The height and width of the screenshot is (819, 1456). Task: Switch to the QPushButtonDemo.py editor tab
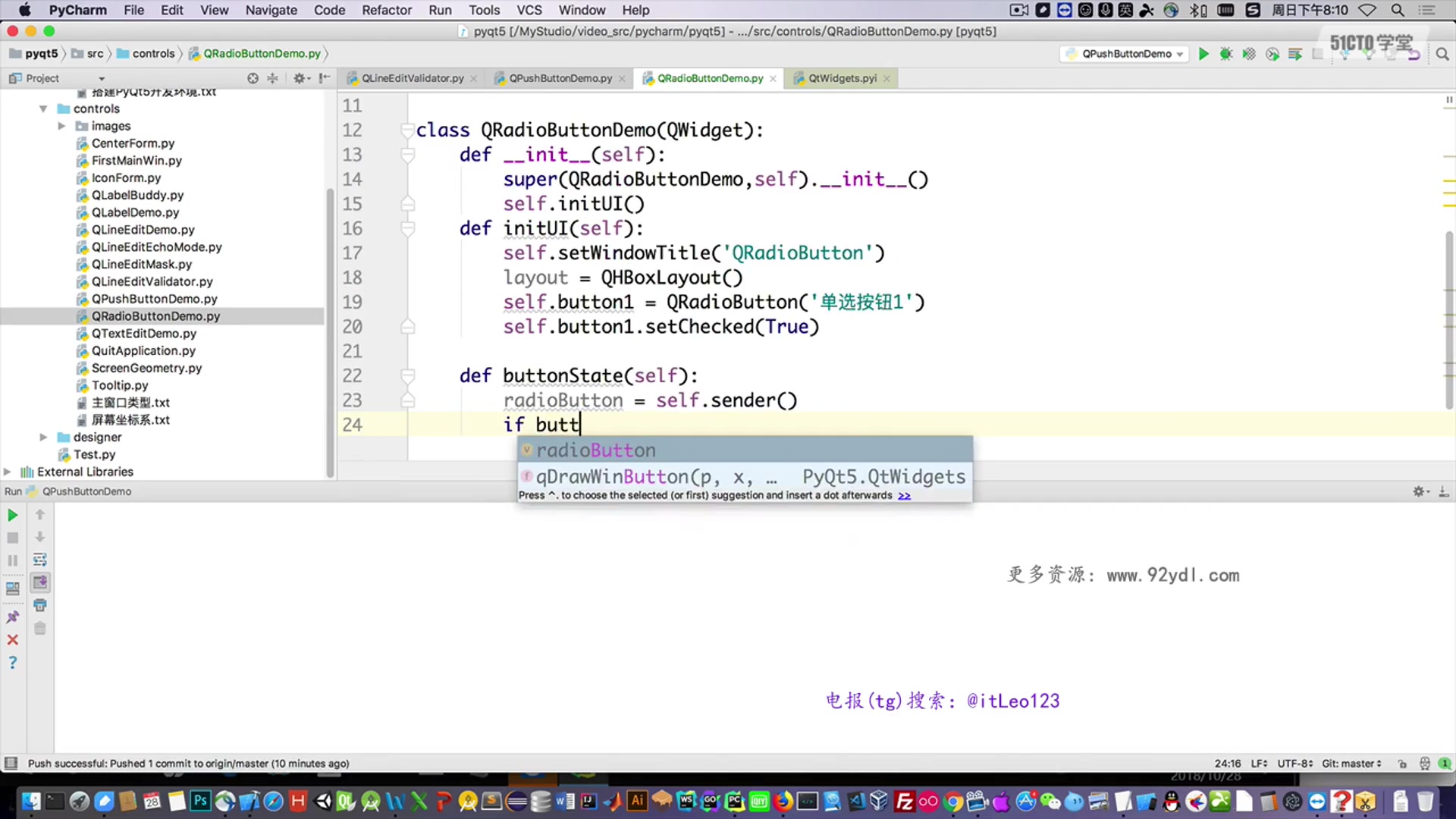[560, 78]
